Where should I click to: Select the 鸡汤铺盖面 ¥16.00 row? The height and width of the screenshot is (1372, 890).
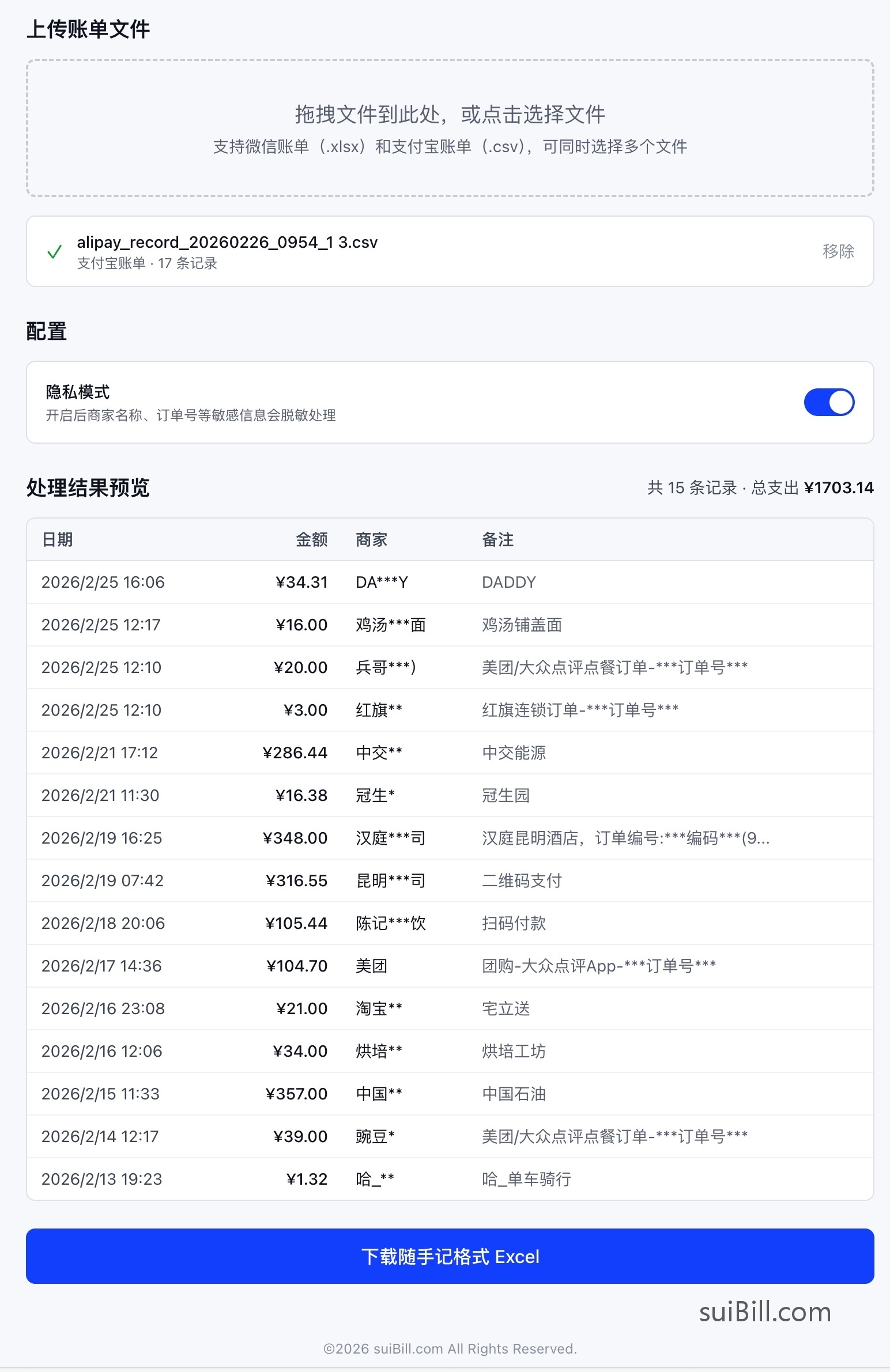coord(450,625)
